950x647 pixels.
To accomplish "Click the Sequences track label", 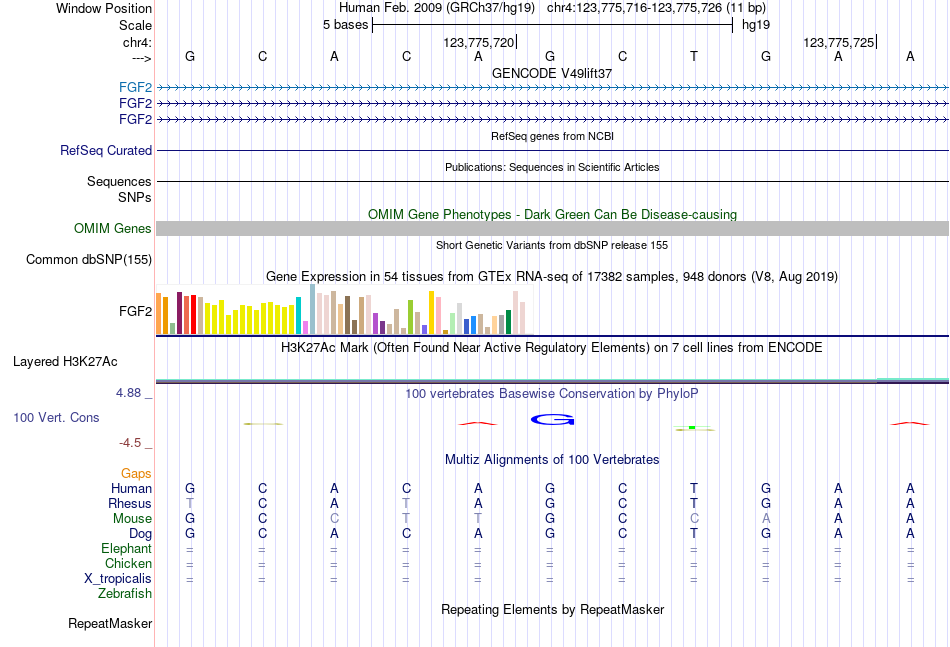I will tap(119, 181).
